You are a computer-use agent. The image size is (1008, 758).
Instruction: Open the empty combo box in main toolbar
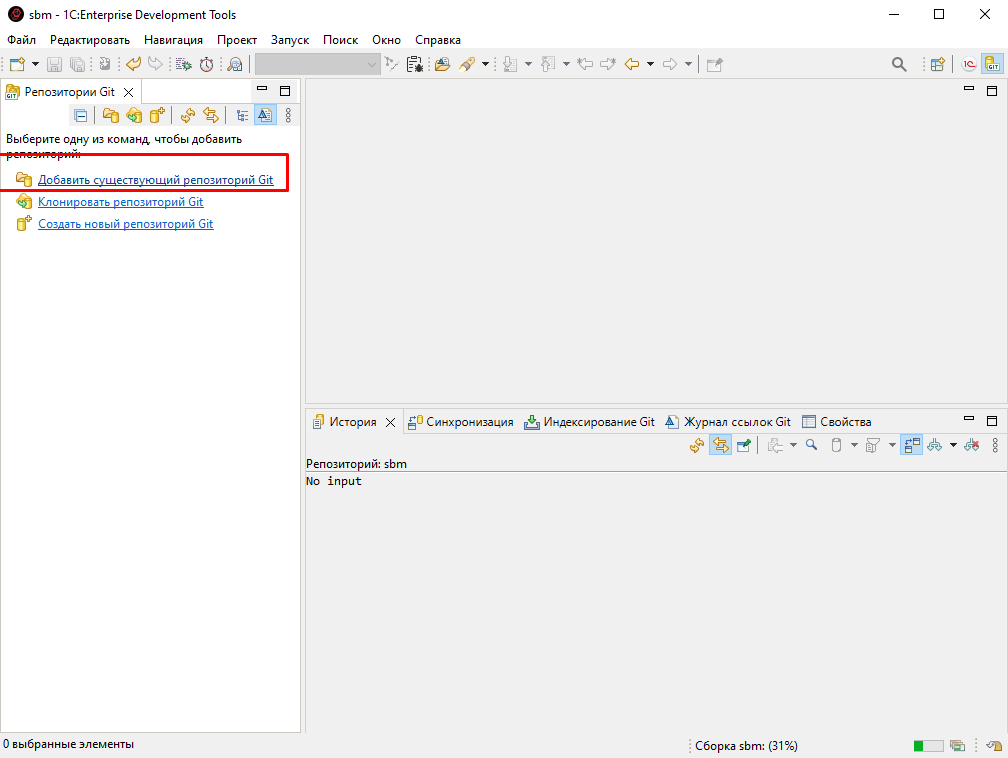(x=317, y=64)
